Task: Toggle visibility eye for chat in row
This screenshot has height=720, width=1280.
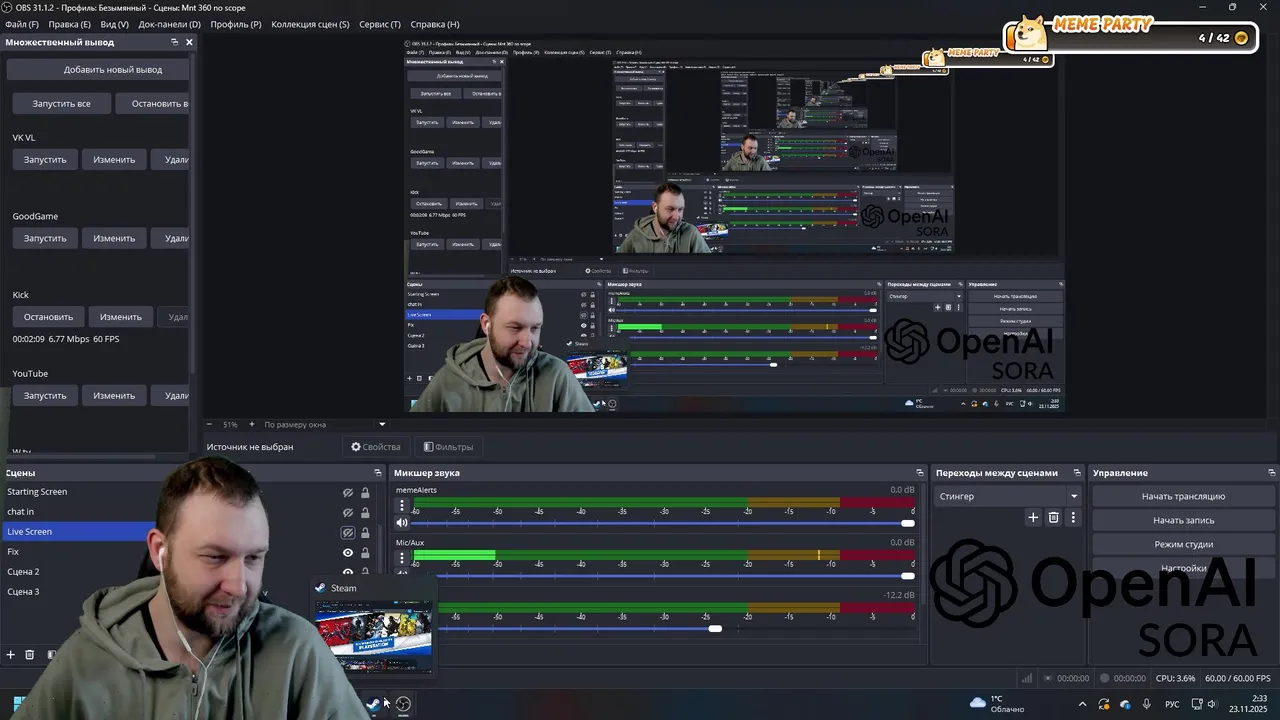Action: pos(348,513)
